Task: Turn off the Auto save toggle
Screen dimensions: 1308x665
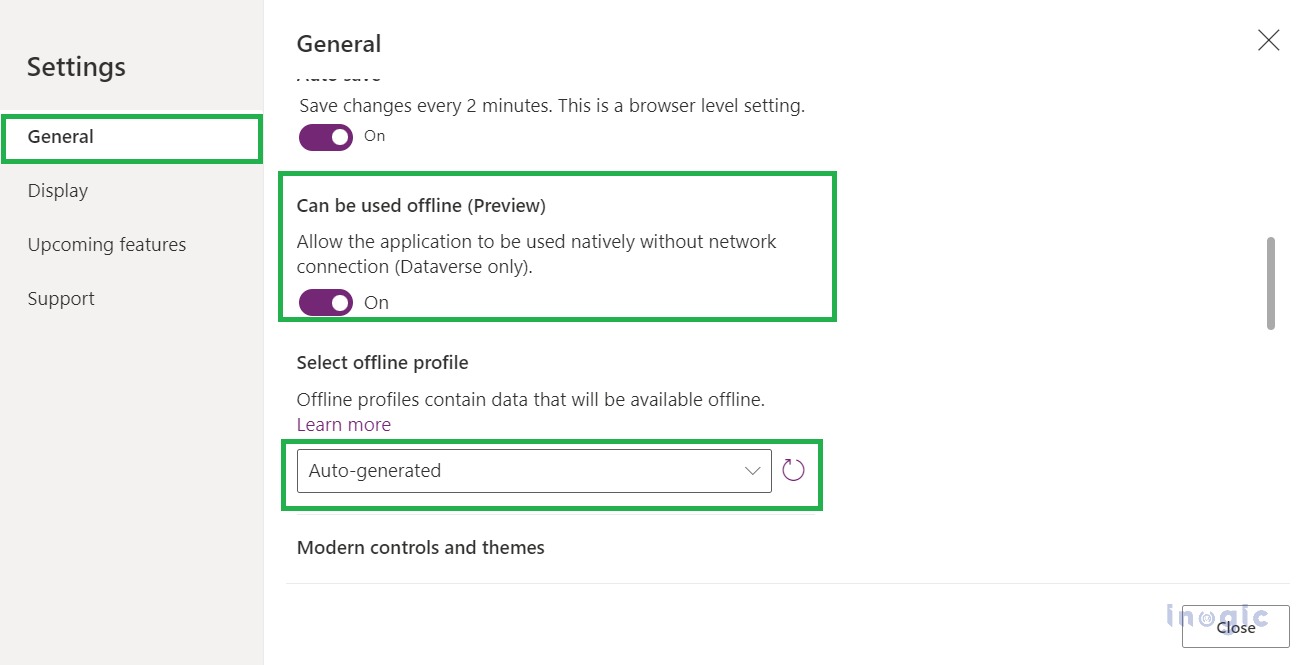Action: pos(326,137)
